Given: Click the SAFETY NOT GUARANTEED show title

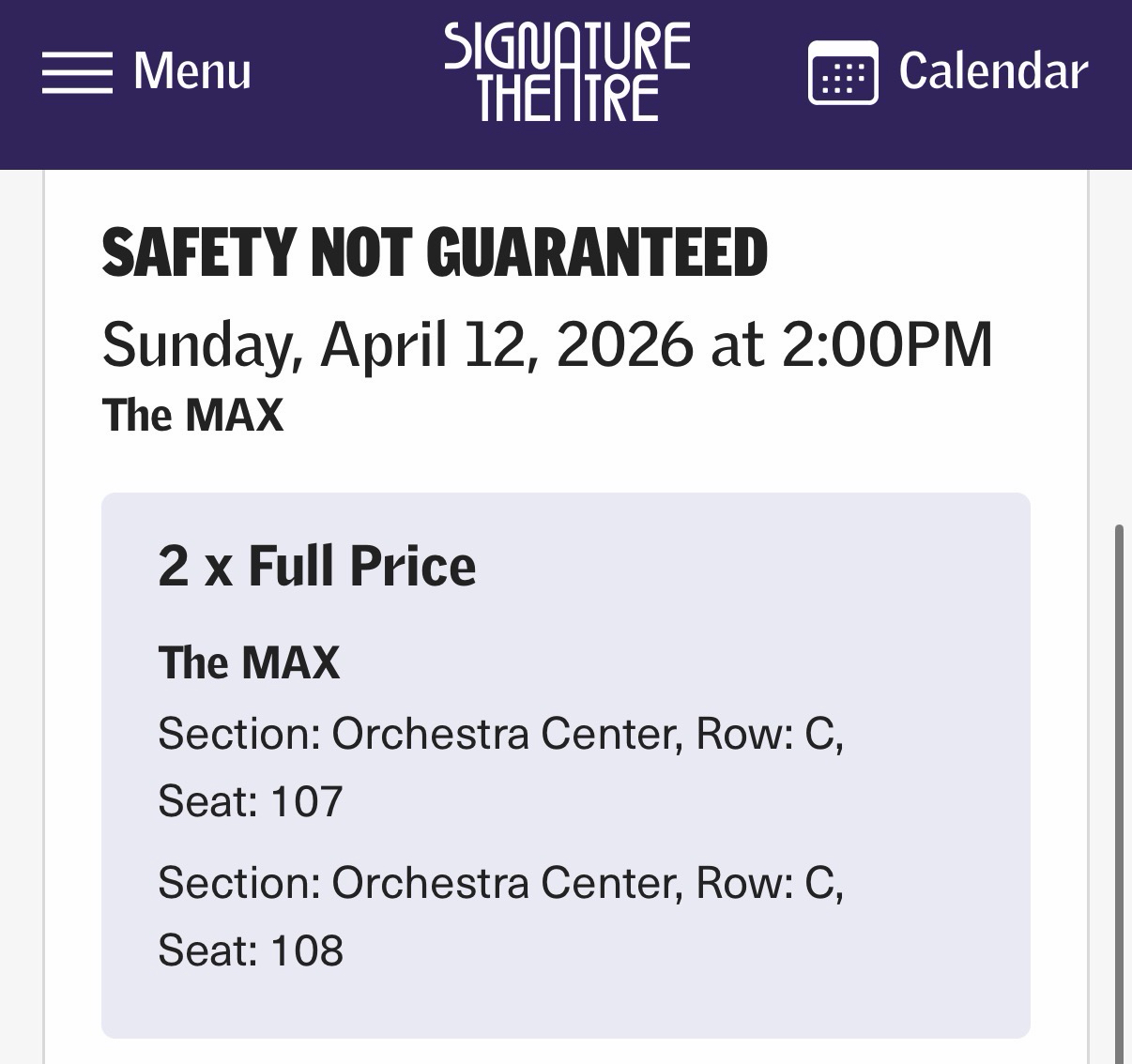Looking at the screenshot, I should 435,253.
